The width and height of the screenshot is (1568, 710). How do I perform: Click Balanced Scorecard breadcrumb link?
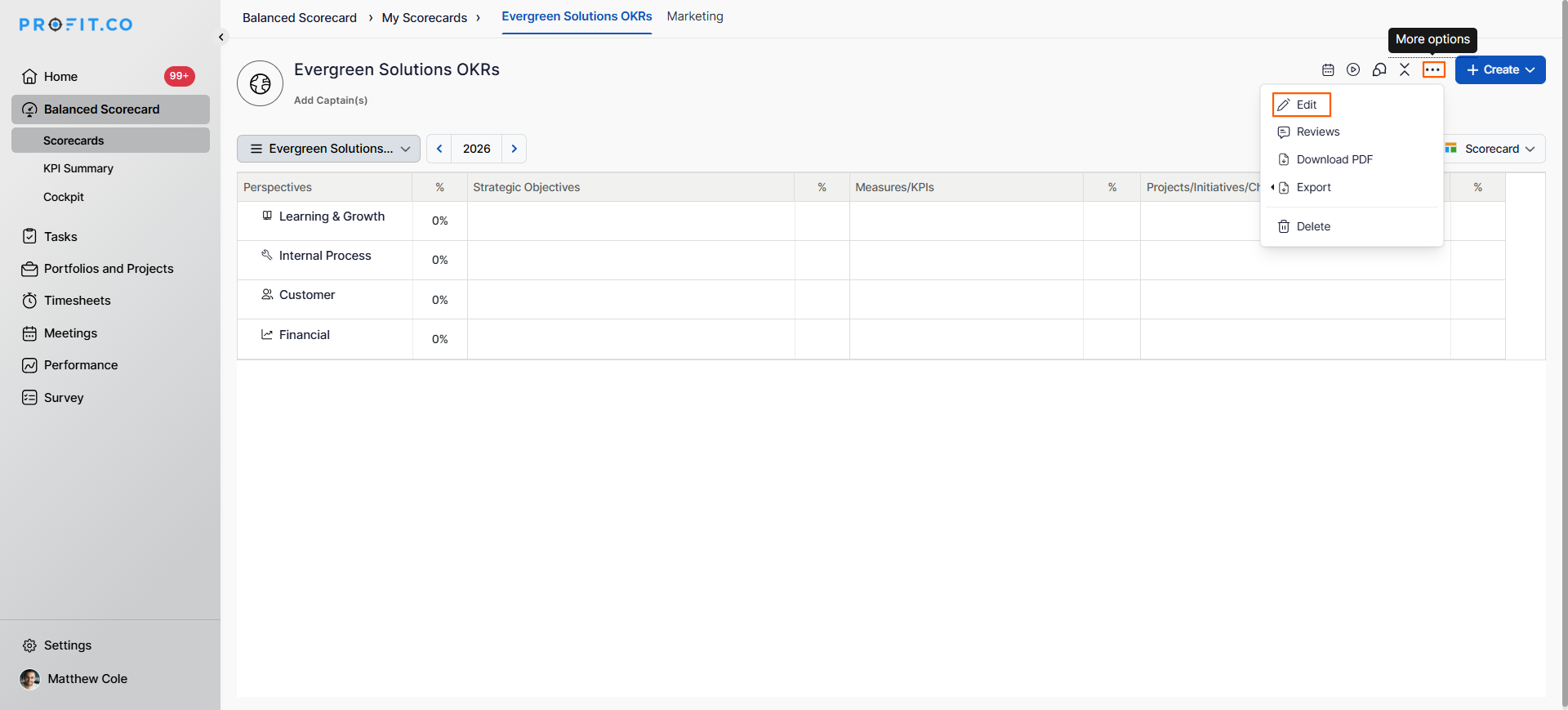click(x=300, y=18)
